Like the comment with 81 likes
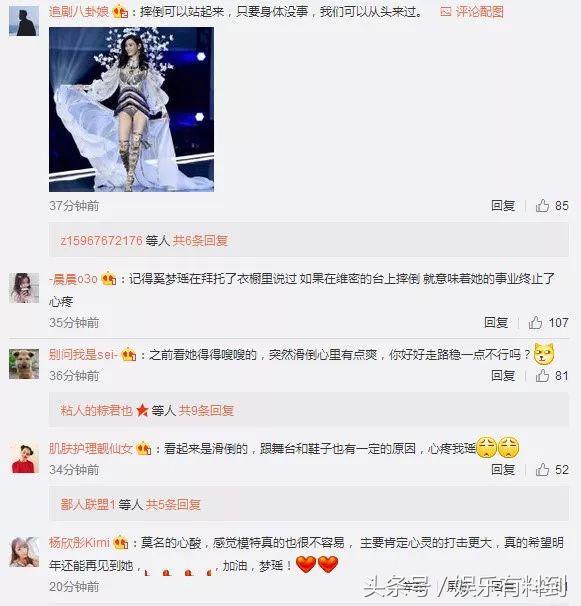581x606 pixels. 542,376
